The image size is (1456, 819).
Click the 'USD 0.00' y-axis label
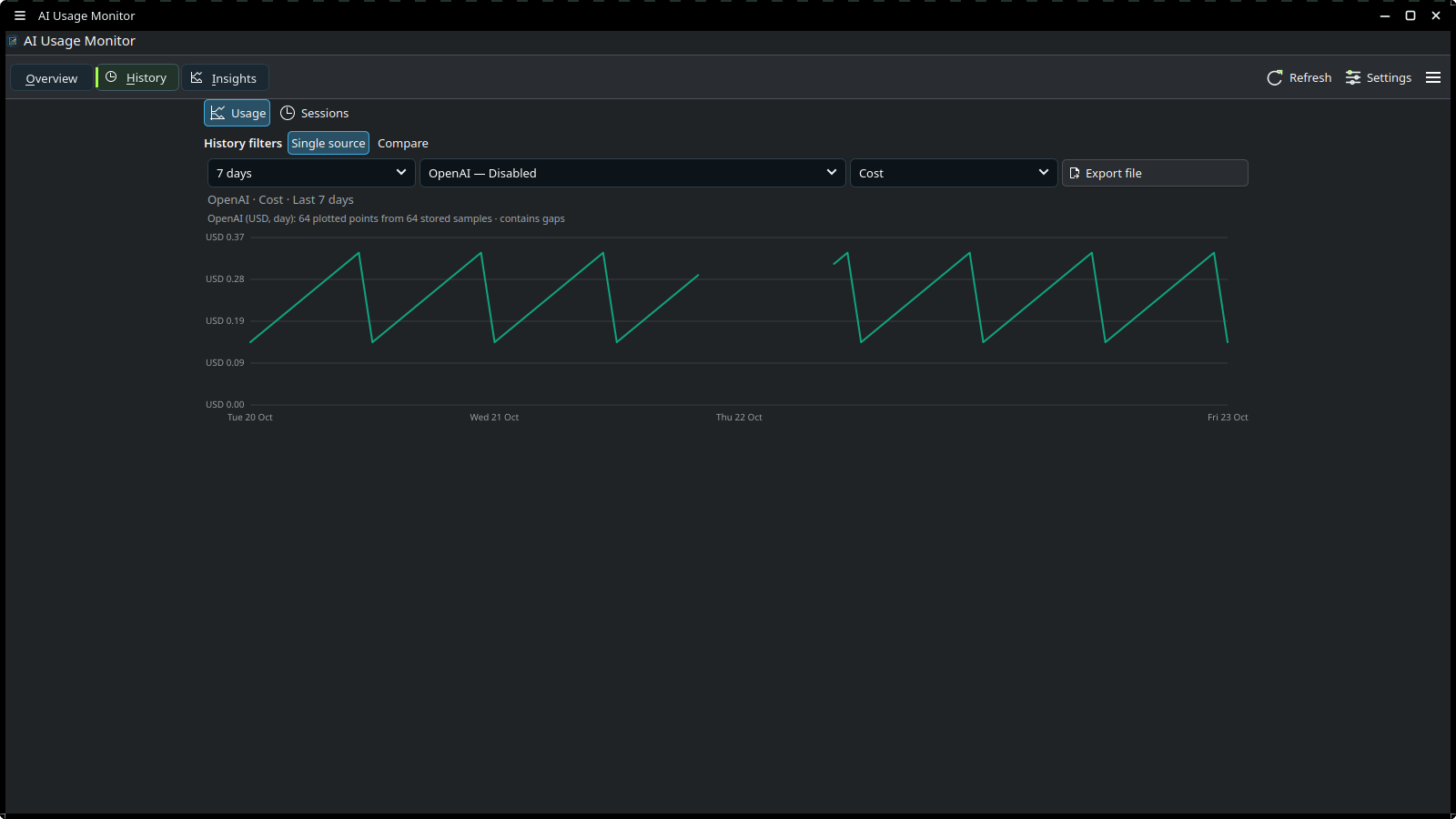[x=225, y=405]
